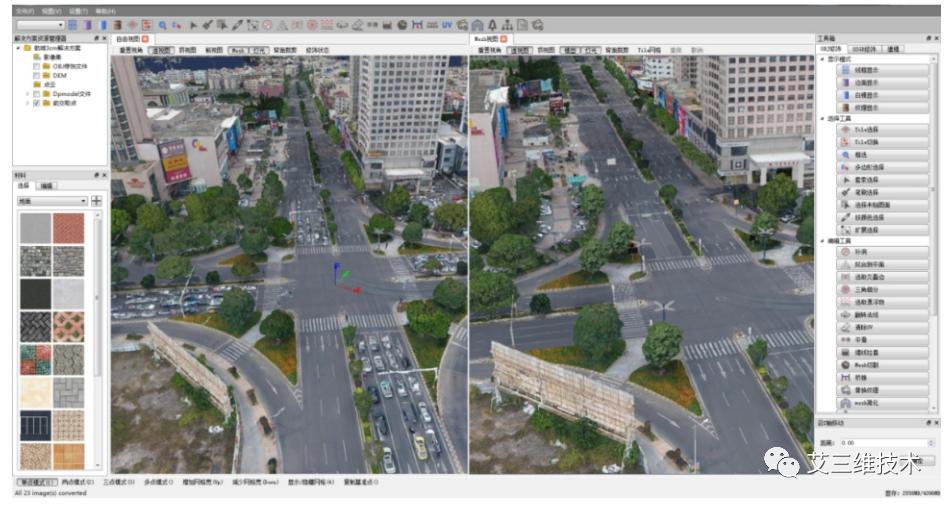Click the magnifier zoom icon in toolbar
Image resolution: width=952 pixels, height=505 pixels.
click(x=163, y=24)
